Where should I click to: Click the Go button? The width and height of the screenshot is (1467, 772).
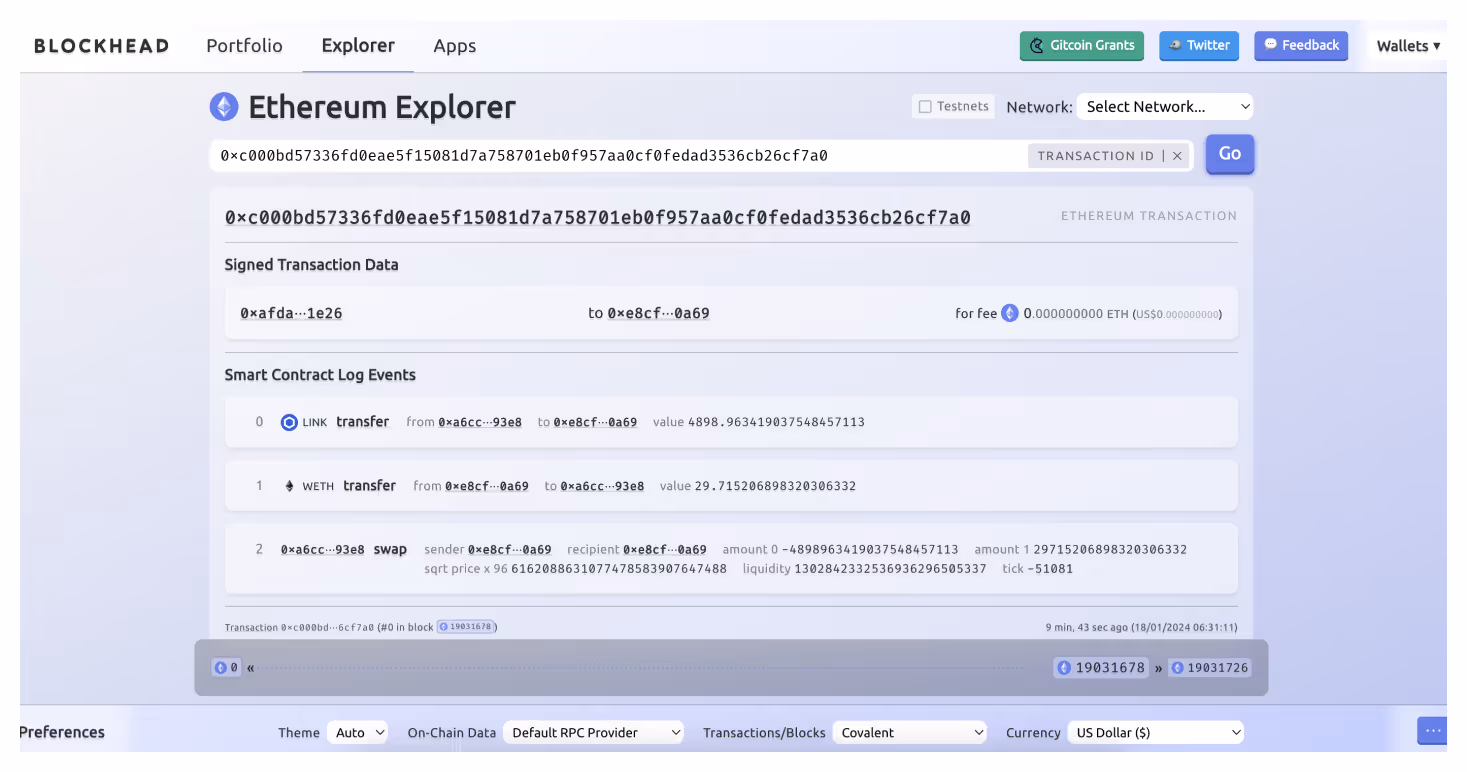pyautogui.click(x=1230, y=154)
